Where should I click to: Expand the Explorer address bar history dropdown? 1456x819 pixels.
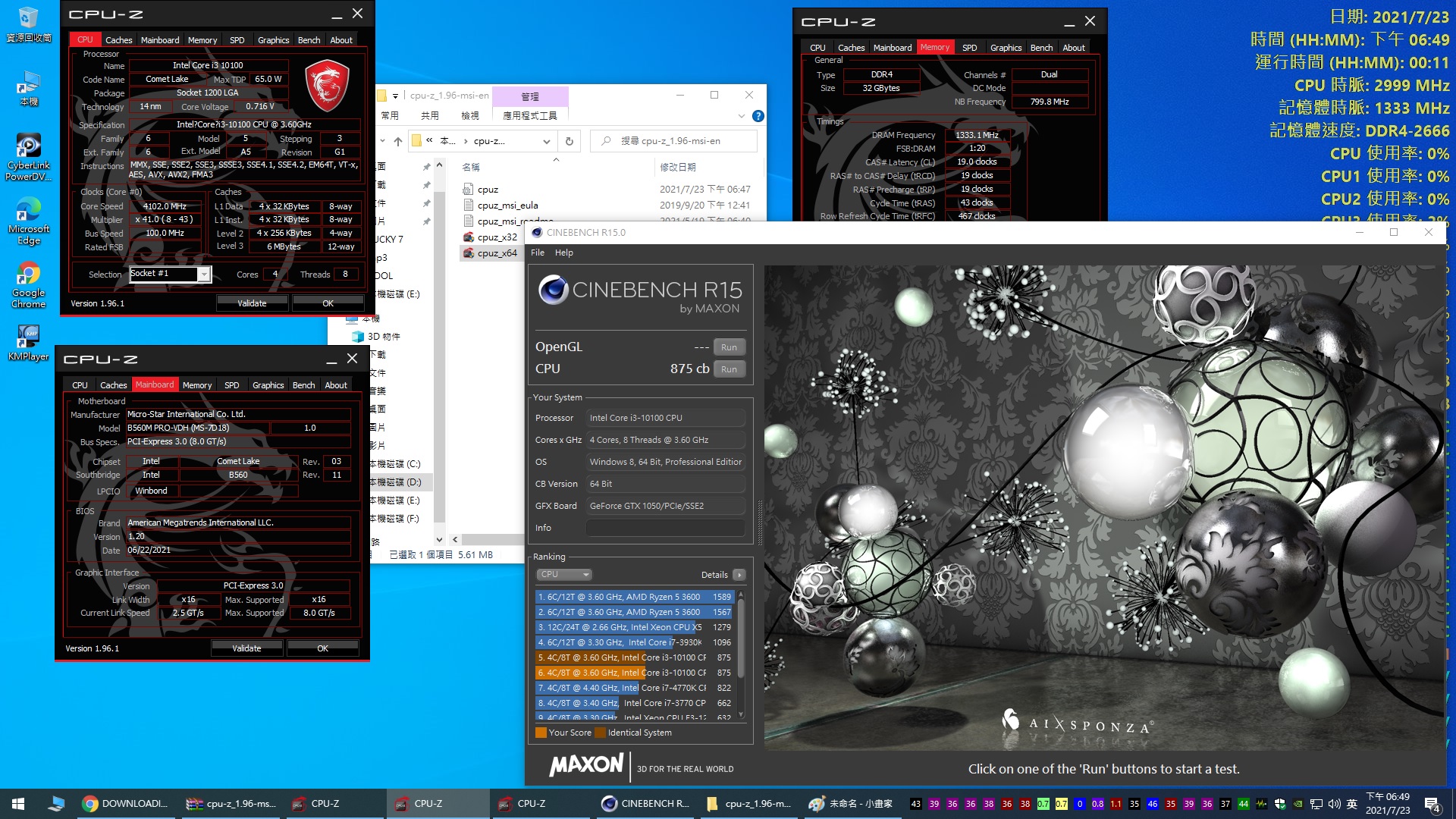point(547,141)
